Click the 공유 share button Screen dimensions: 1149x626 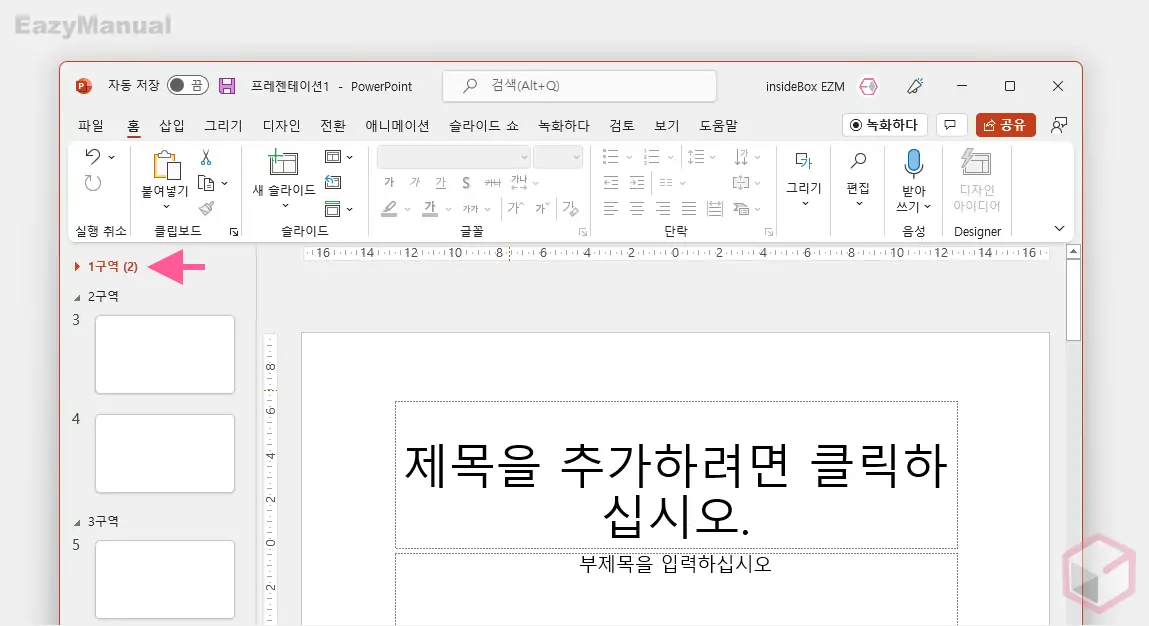pos(1005,125)
